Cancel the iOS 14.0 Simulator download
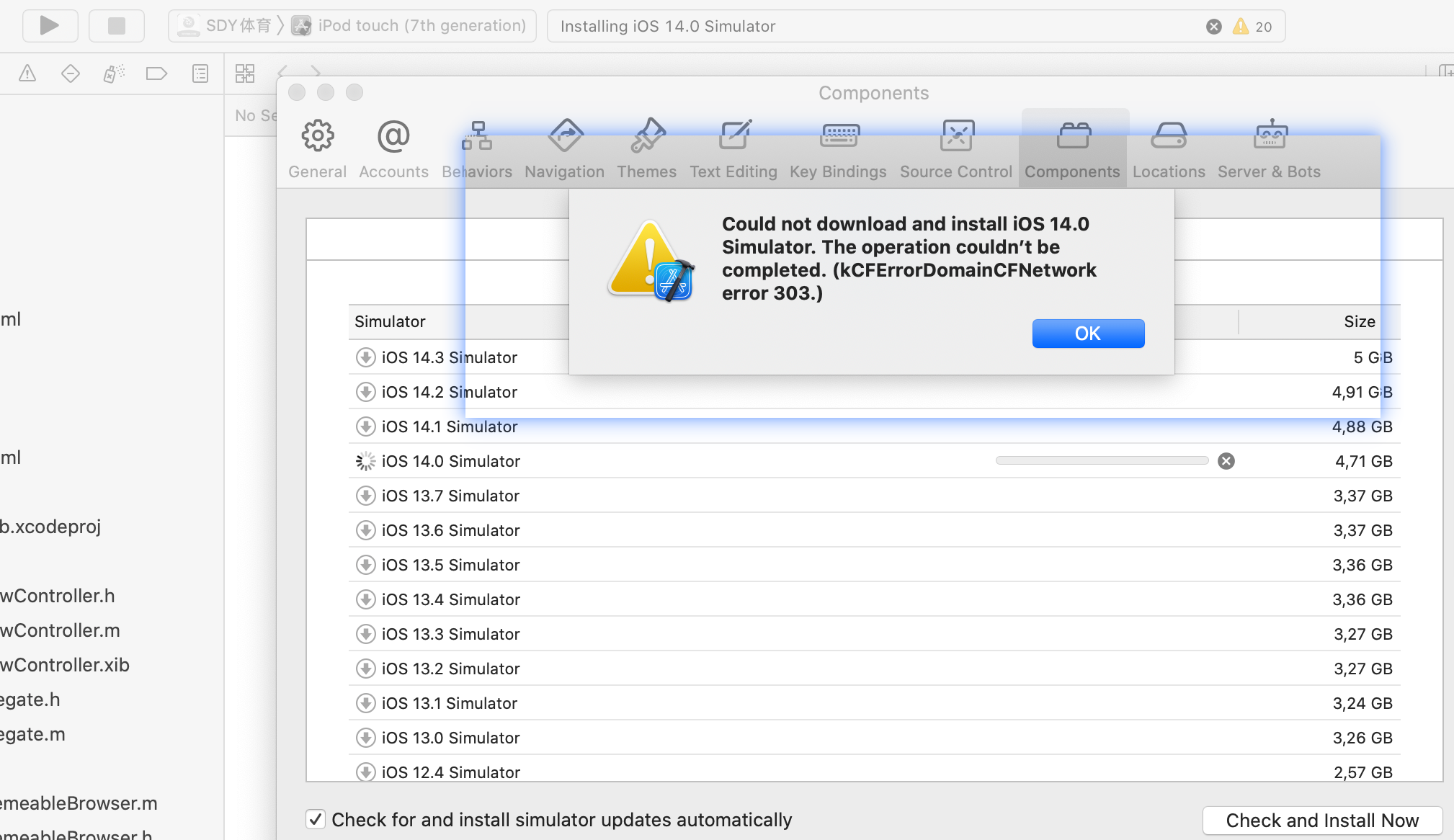The image size is (1454, 840). [x=1226, y=461]
